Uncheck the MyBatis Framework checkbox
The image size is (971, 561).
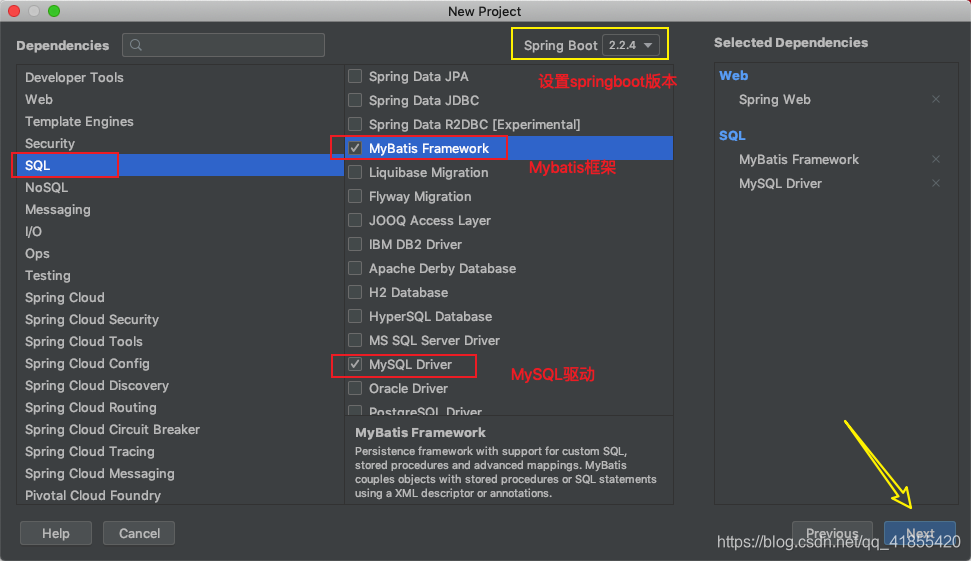tap(355, 148)
